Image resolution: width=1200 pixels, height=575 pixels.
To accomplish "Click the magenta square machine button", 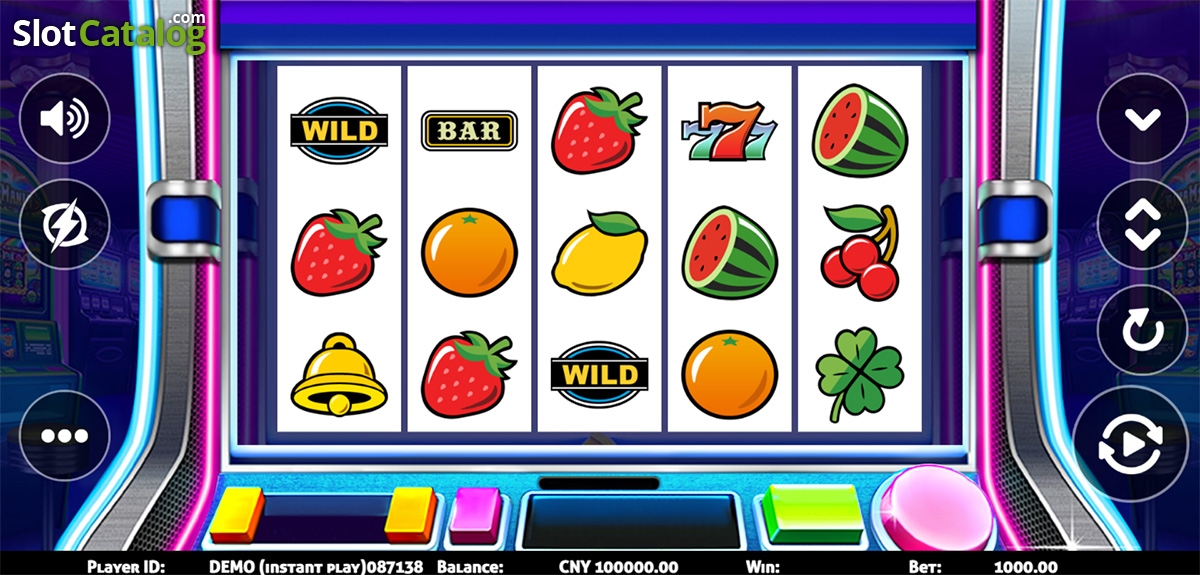I will click(x=474, y=515).
